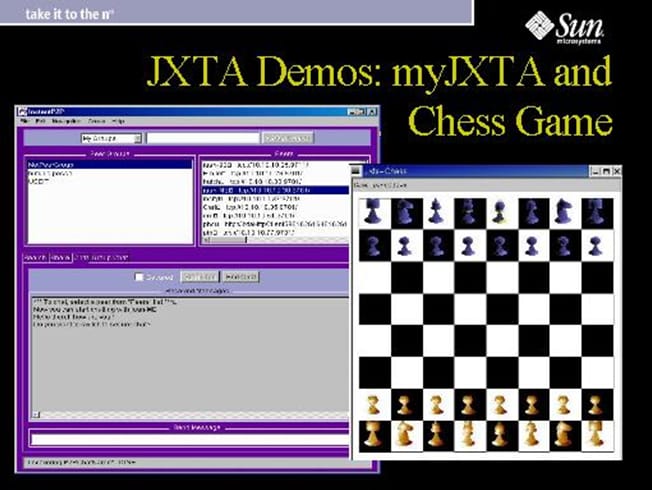Screen dimensions: 652x490
Task: Select NetPeerGroup in the Peer Groups list
Action: tap(110, 165)
